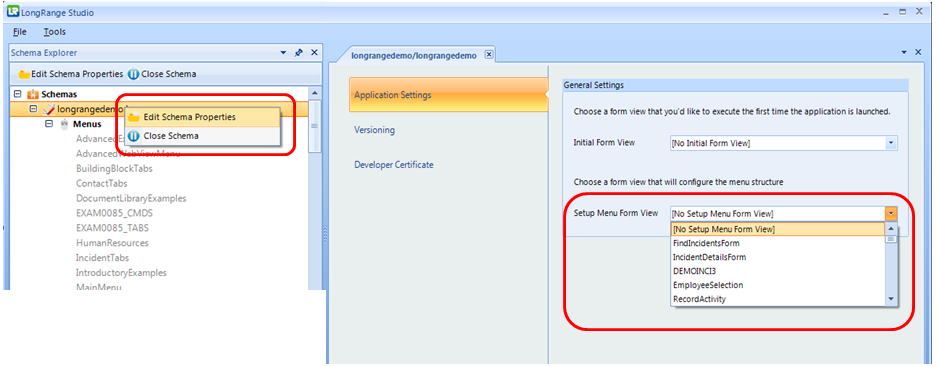Image resolution: width=939 pixels, height=367 pixels.
Task: Pick EmployeeSelection from the list
Action: click(x=777, y=285)
